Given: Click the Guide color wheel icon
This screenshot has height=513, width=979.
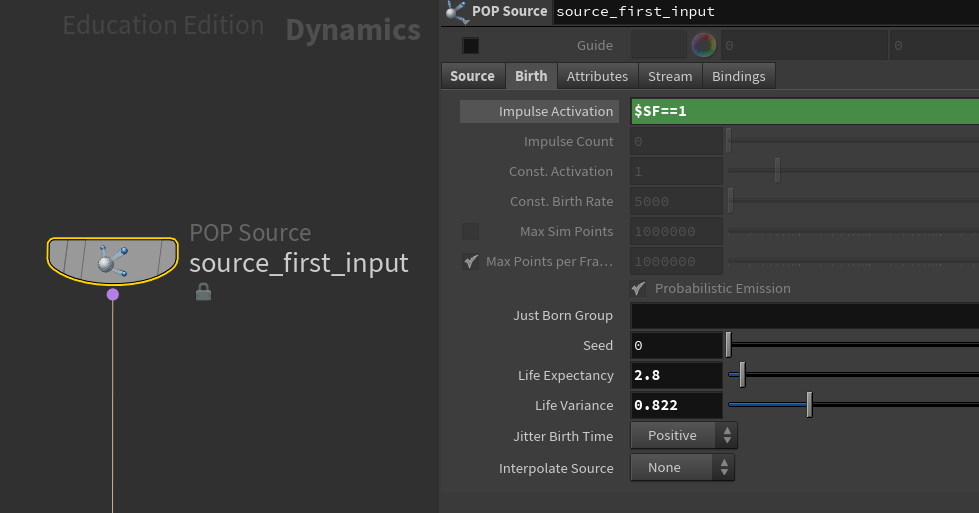Looking at the screenshot, I should pyautogui.click(x=704, y=46).
